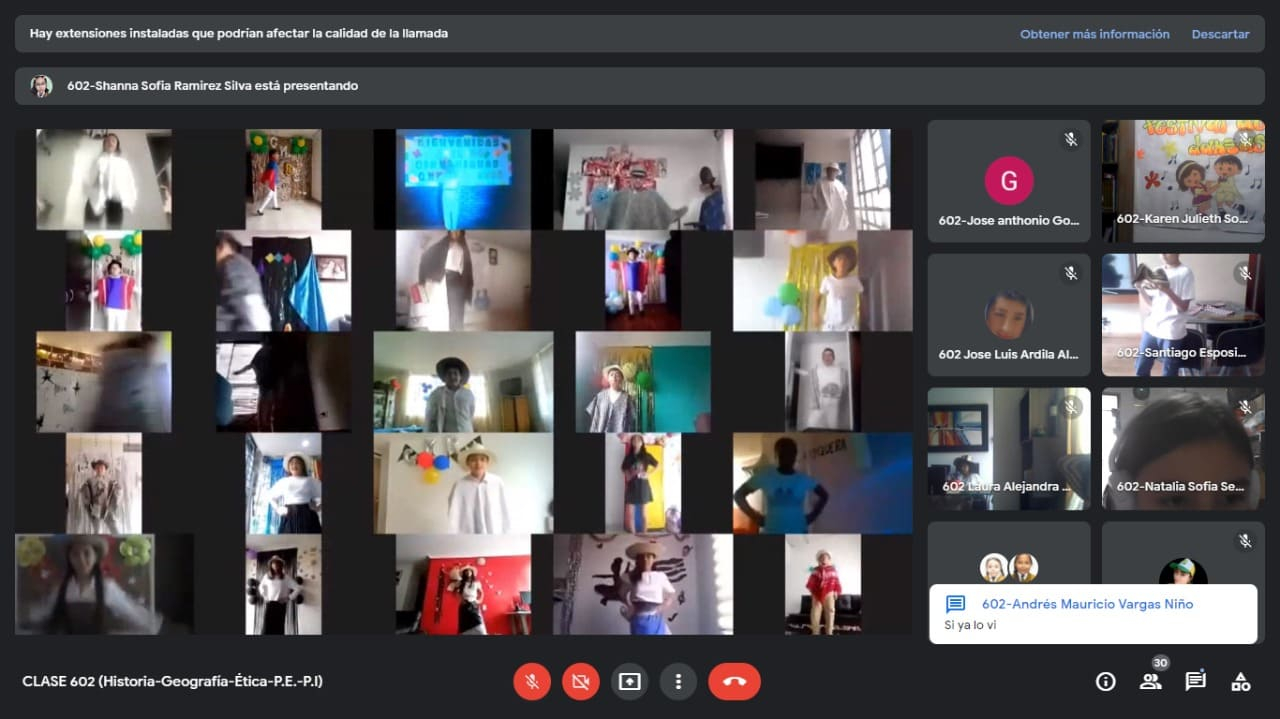Turn on the camera in the call controls
Image resolution: width=1280 pixels, height=719 pixels.
581,682
